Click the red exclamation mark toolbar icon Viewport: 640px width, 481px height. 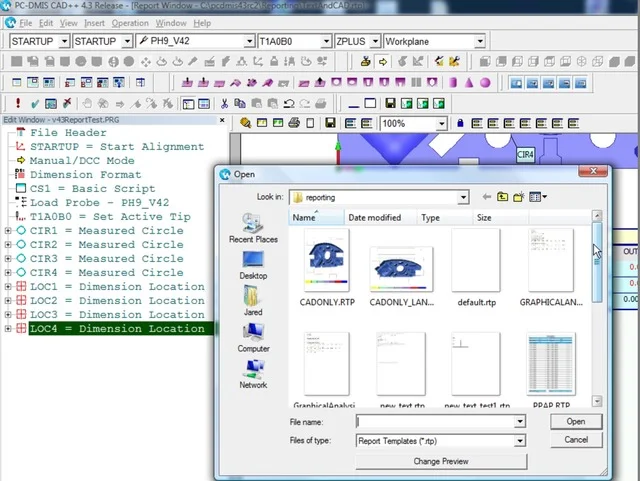18,103
